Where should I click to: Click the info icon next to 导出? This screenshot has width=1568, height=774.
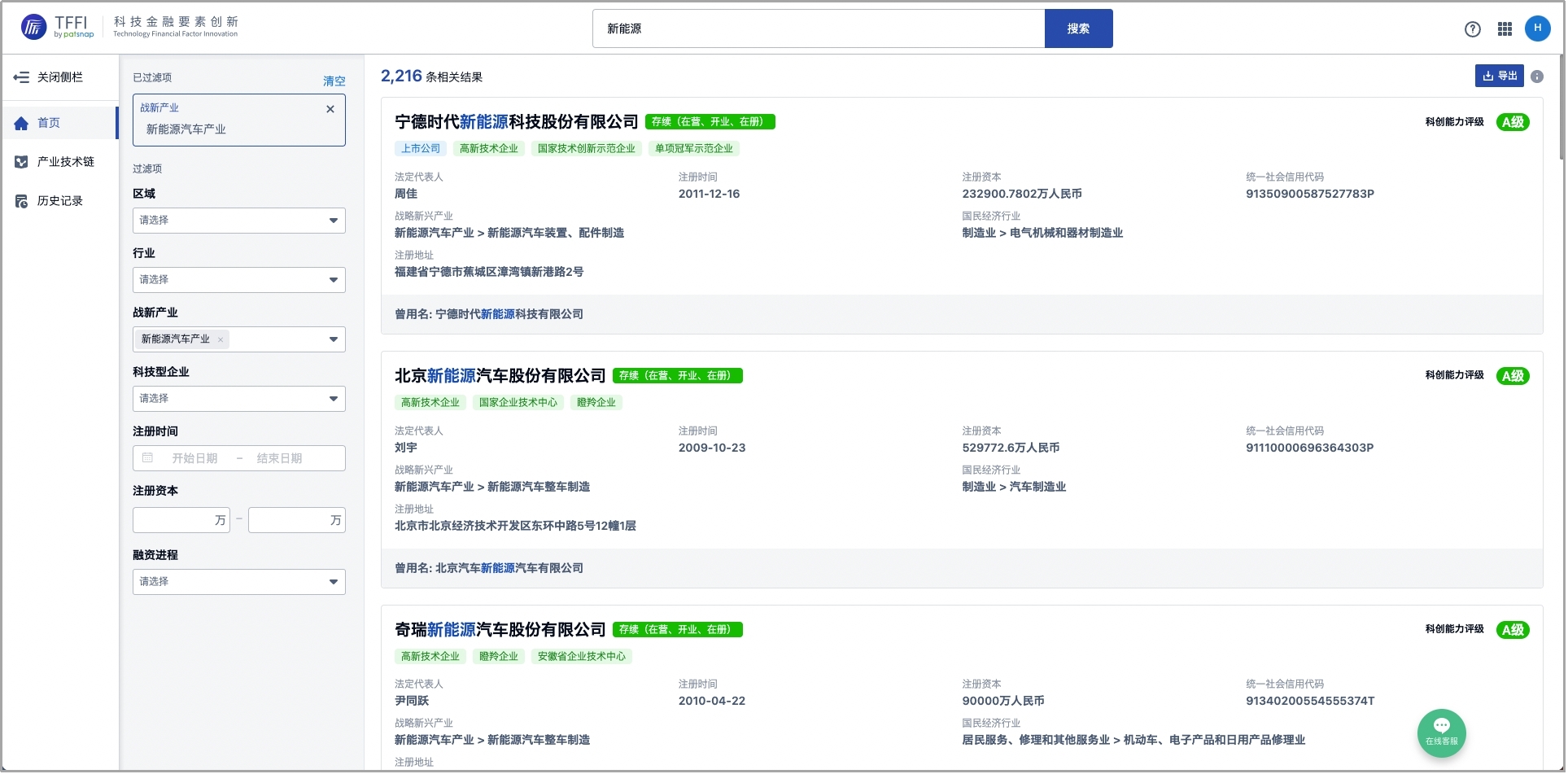click(x=1536, y=77)
